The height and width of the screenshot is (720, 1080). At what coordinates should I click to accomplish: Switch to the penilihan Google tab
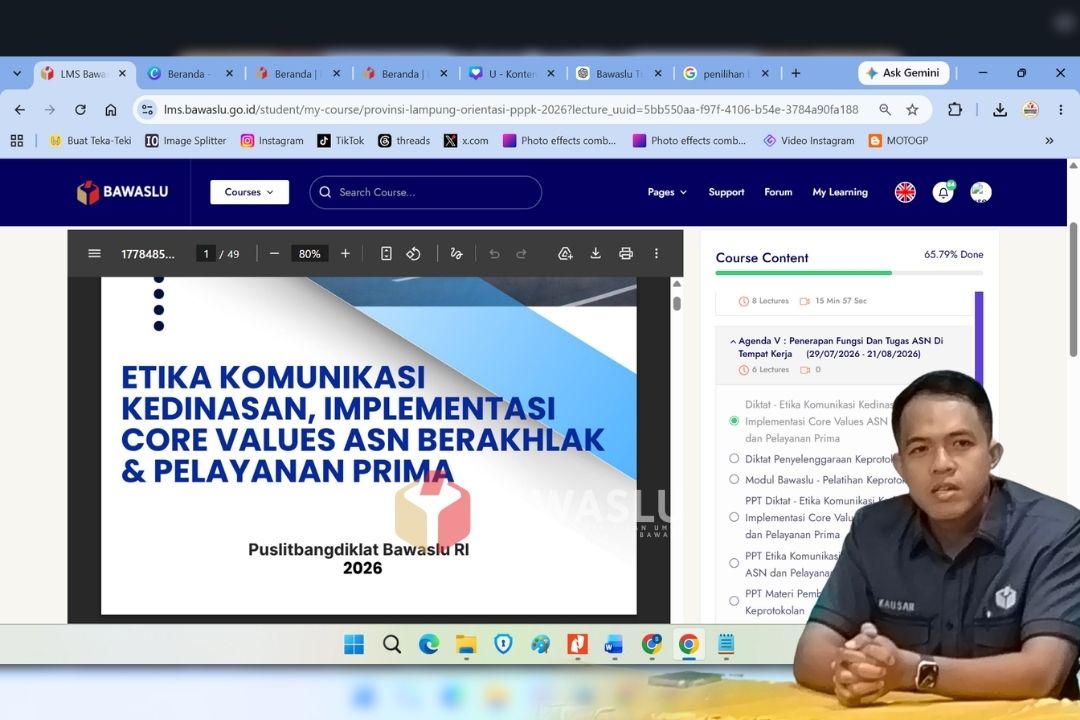726,74
